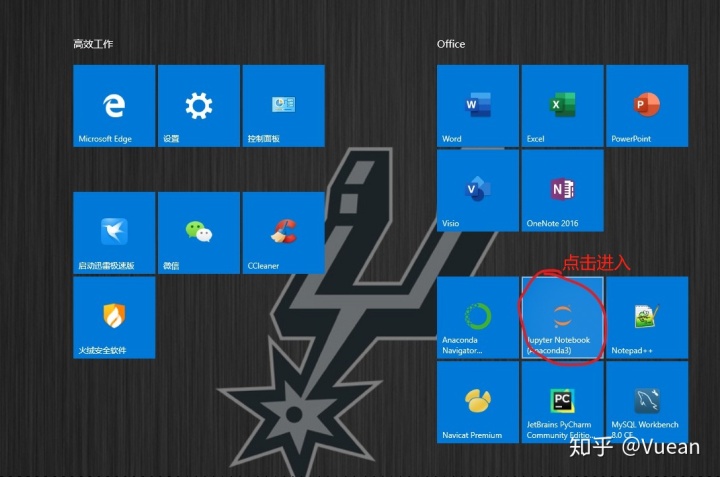Launch the 控制面板 control panel tile
Viewport: 720px width, 477px height.
pyautogui.click(x=283, y=106)
